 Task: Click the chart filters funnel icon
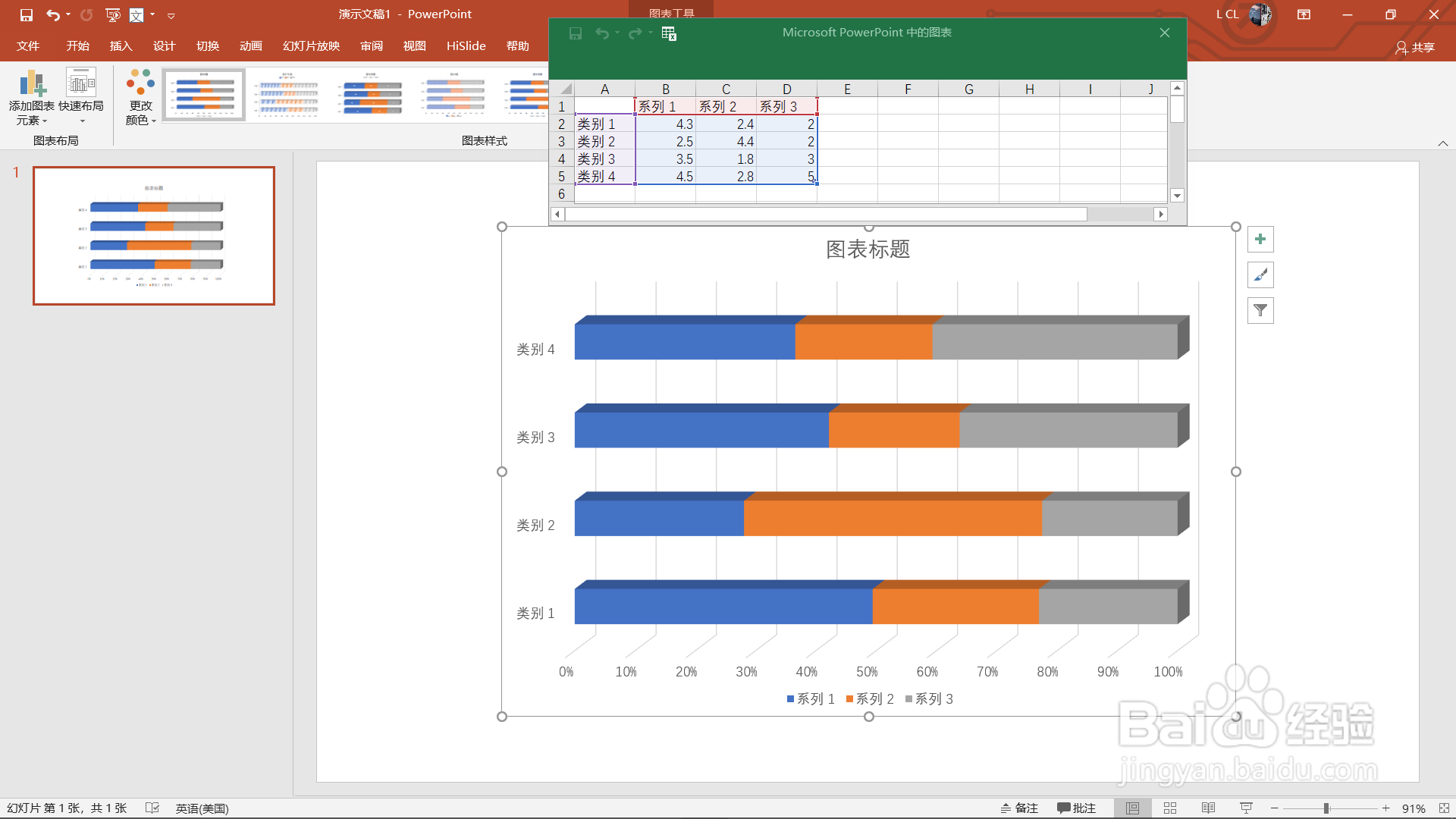pyautogui.click(x=1260, y=310)
